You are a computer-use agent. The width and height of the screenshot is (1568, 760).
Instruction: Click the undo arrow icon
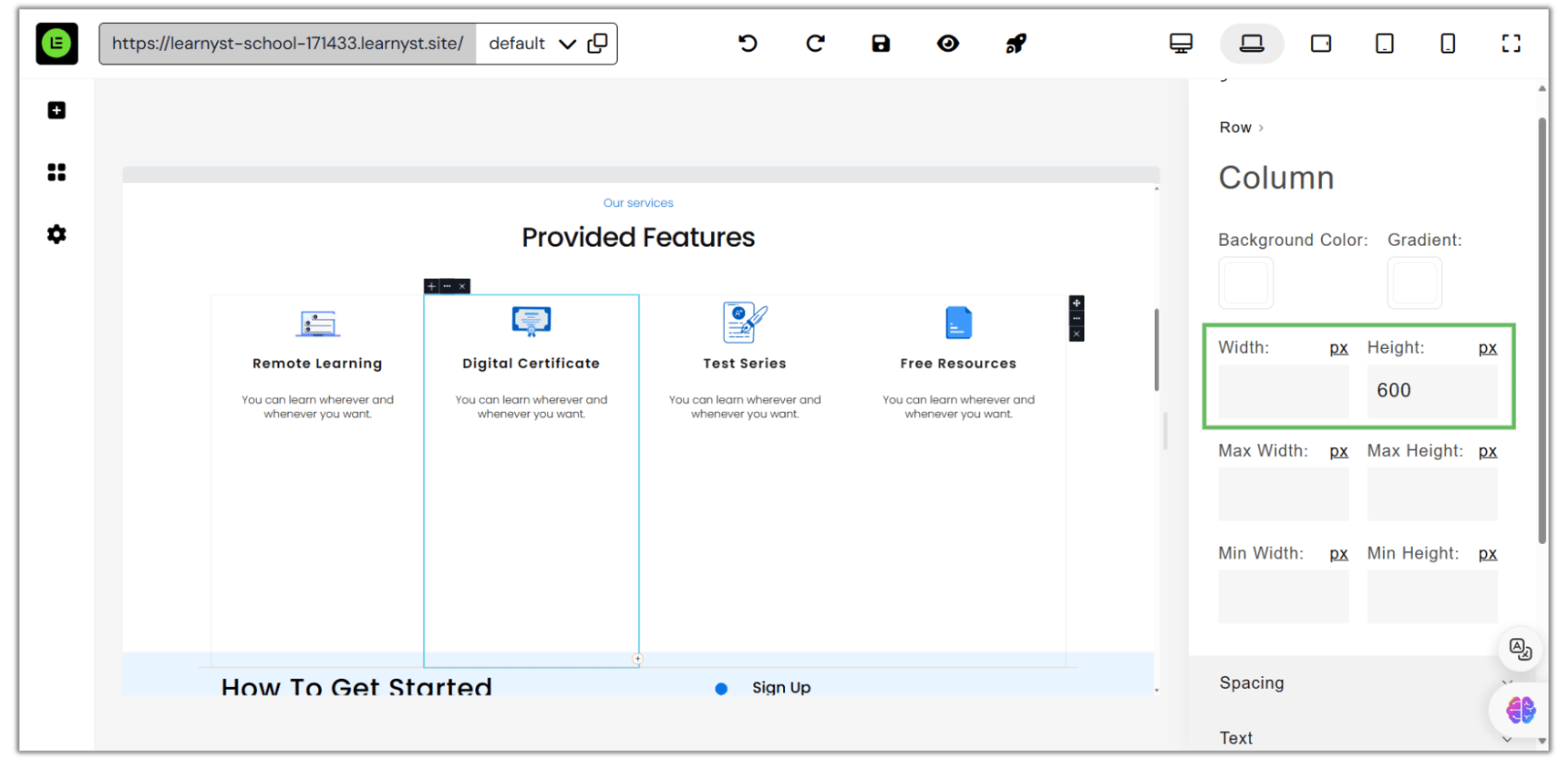[748, 44]
